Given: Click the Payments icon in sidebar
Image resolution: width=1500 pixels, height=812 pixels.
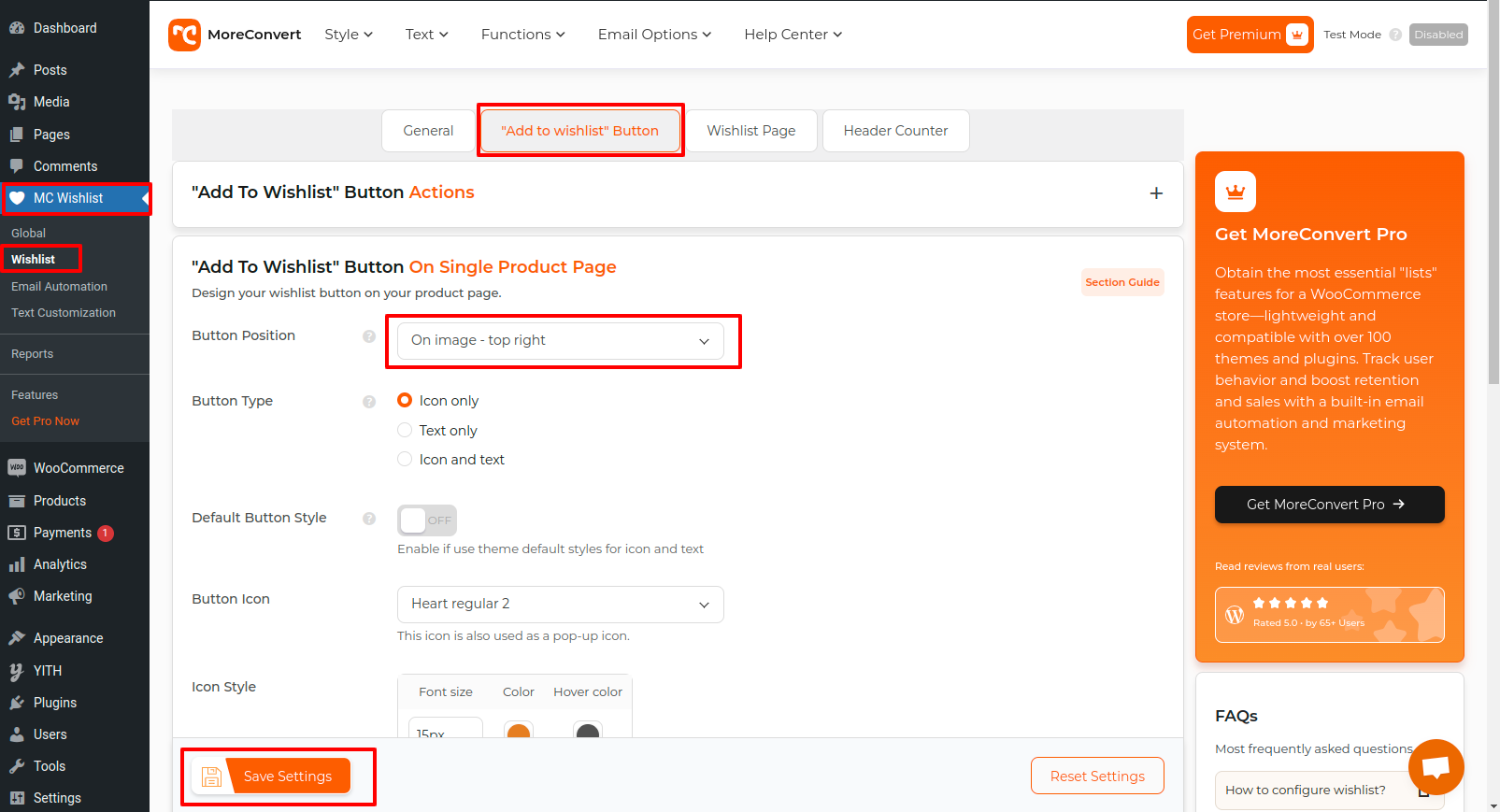Looking at the screenshot, I should 17,533.
